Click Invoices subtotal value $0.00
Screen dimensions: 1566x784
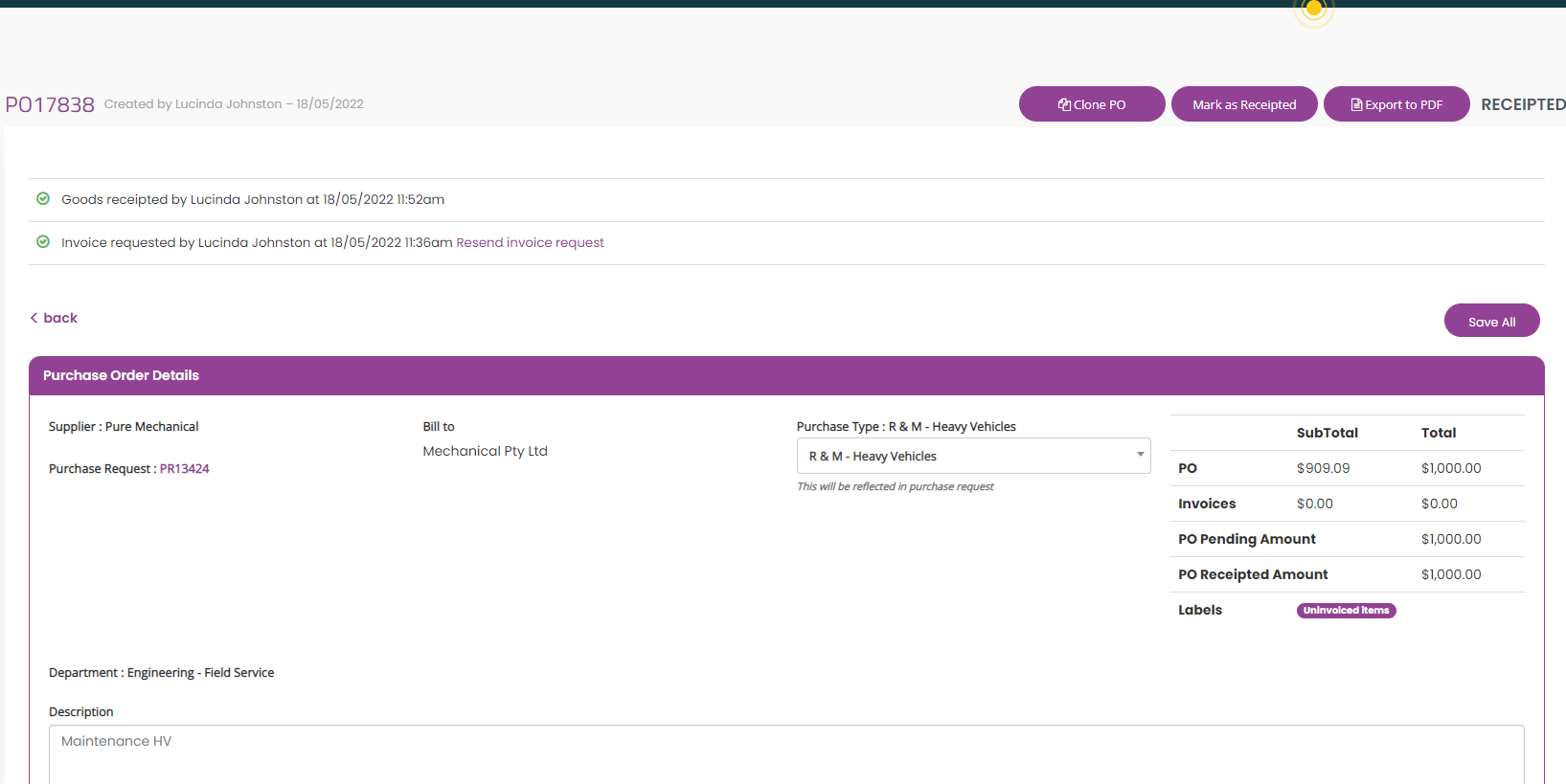point(1314,504)
